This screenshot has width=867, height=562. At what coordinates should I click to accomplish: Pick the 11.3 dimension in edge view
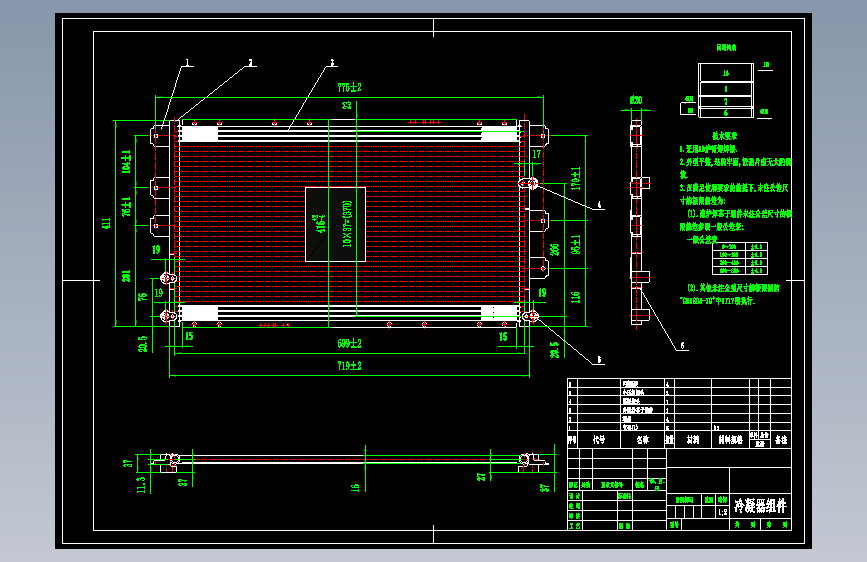[141, 485]
